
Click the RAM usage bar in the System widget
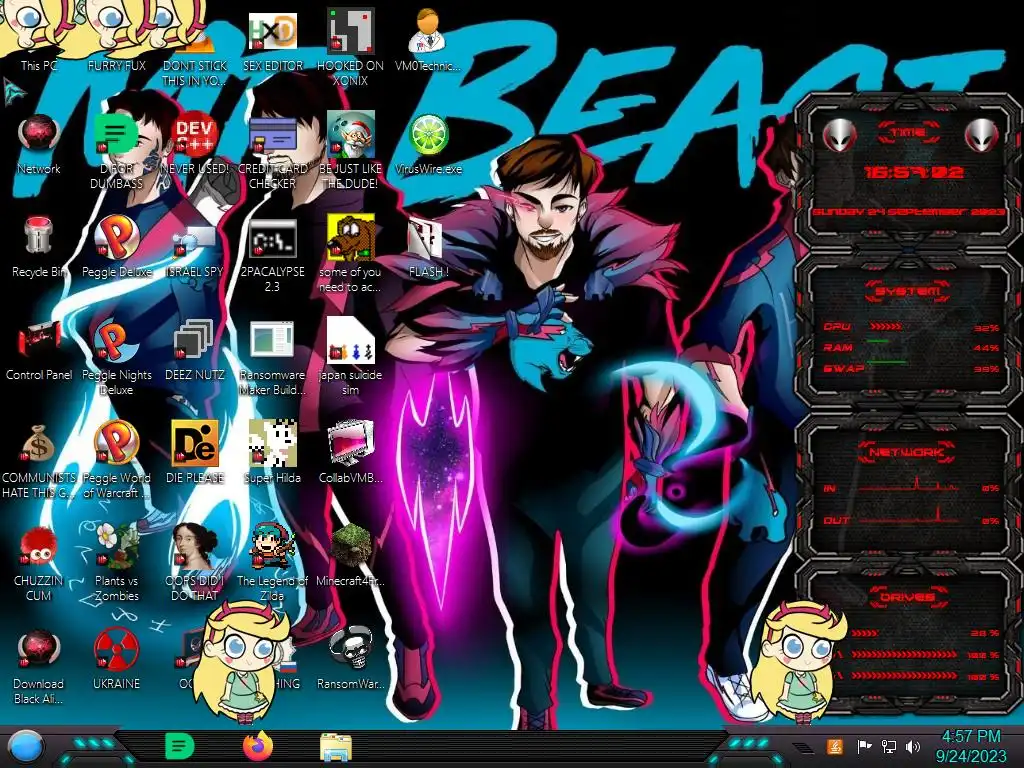pos(878,341)
